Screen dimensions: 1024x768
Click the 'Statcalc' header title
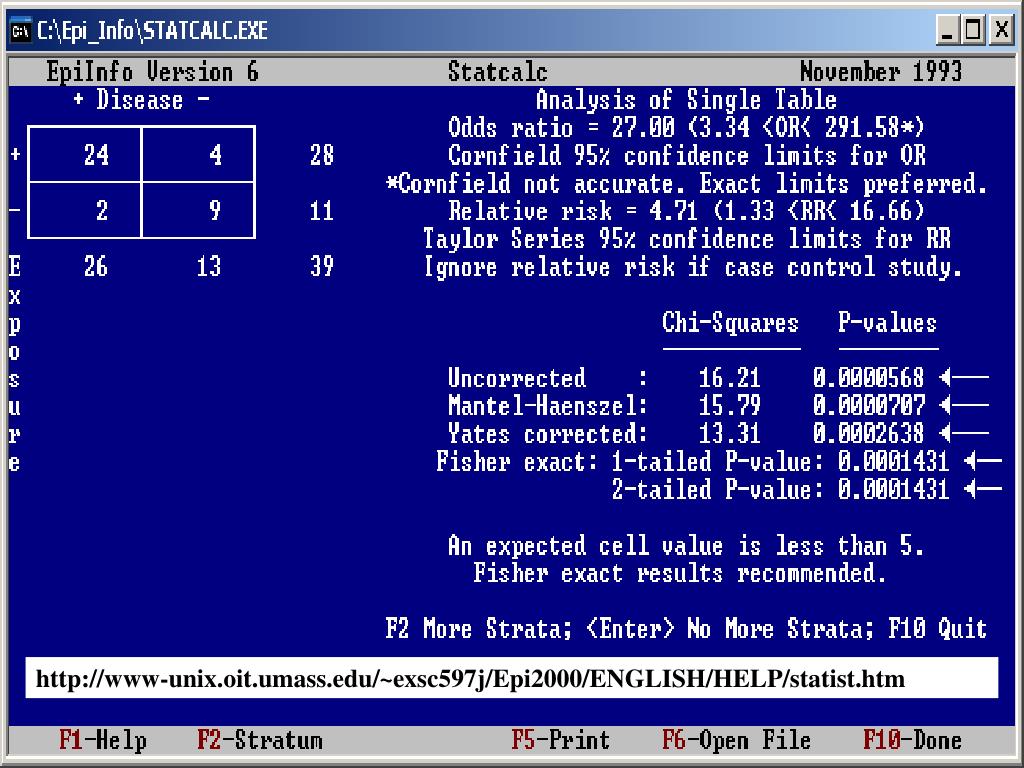(x=498, y=71)
